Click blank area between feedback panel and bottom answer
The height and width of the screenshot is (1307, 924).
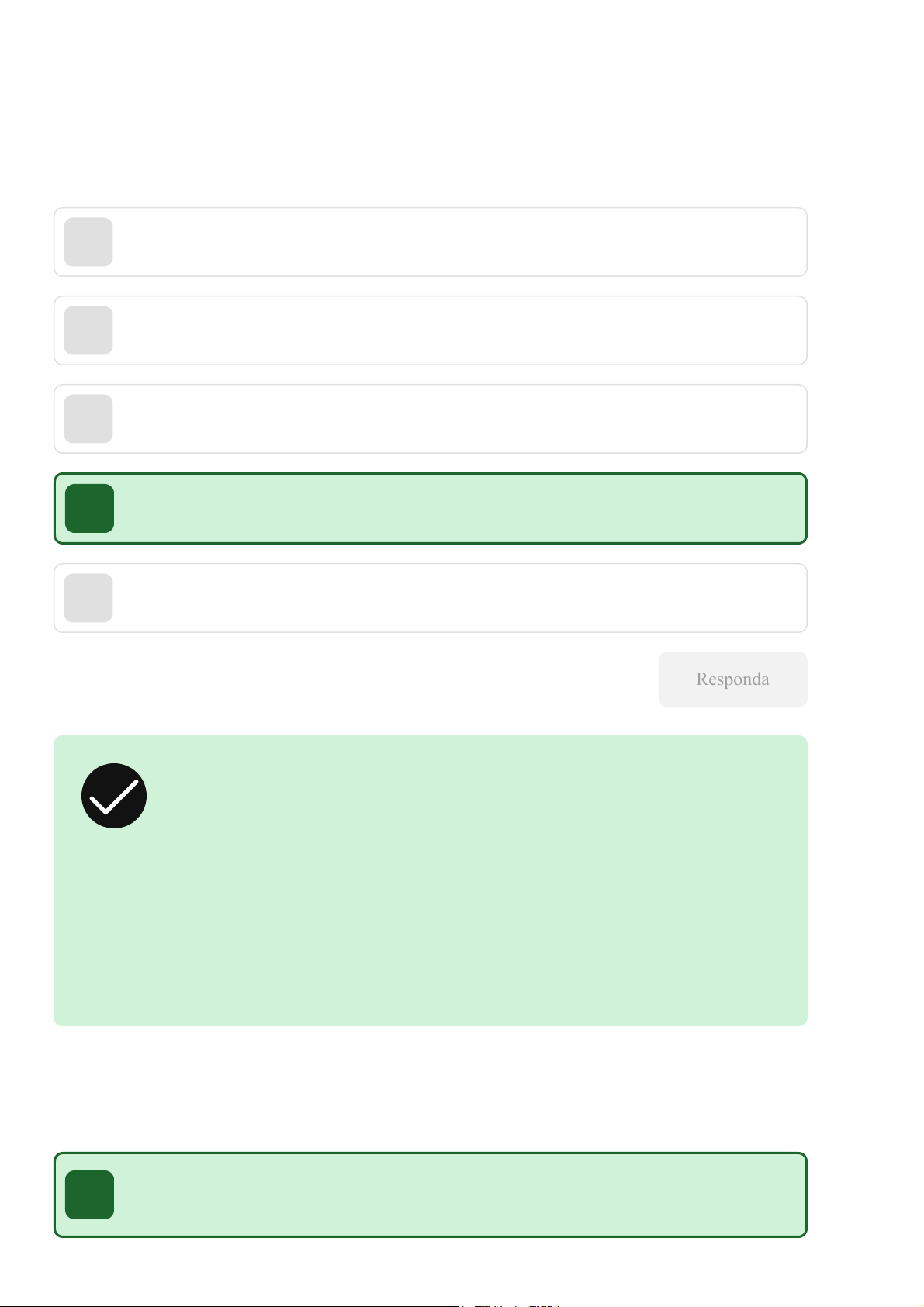(431, 1090)
